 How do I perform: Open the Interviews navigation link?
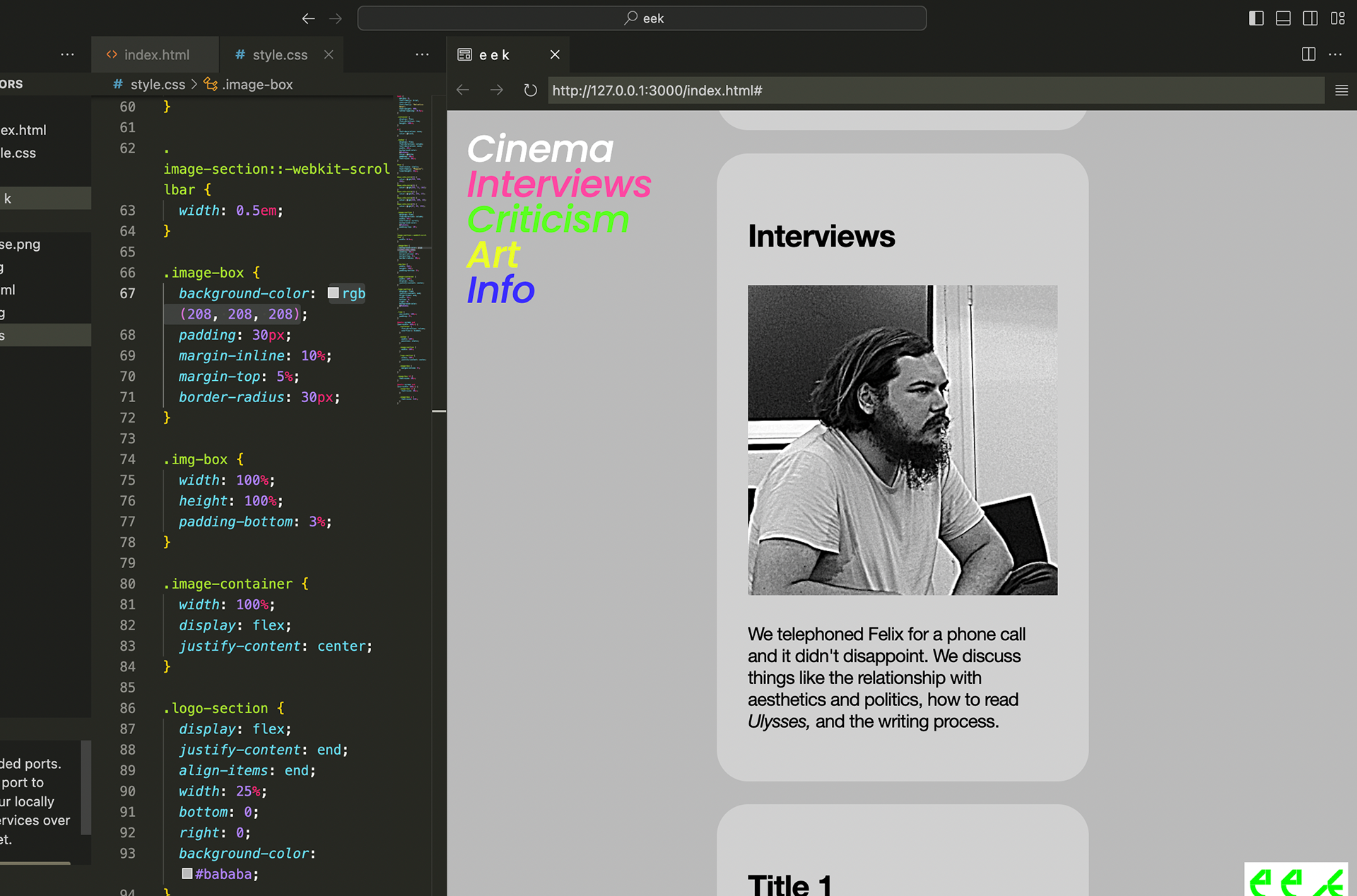click(558, 184)
